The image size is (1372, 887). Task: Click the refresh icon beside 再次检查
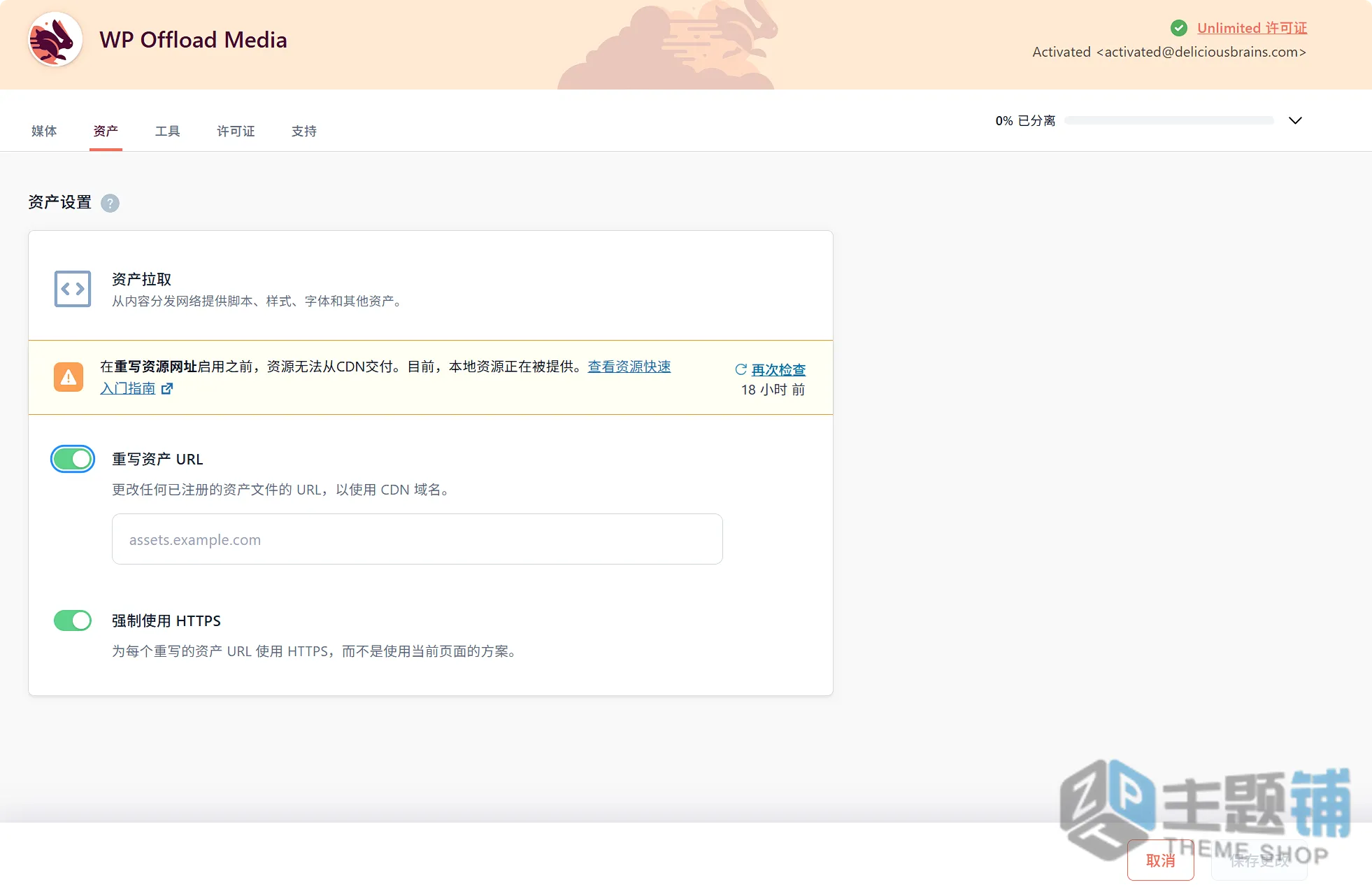pos(741,369)
